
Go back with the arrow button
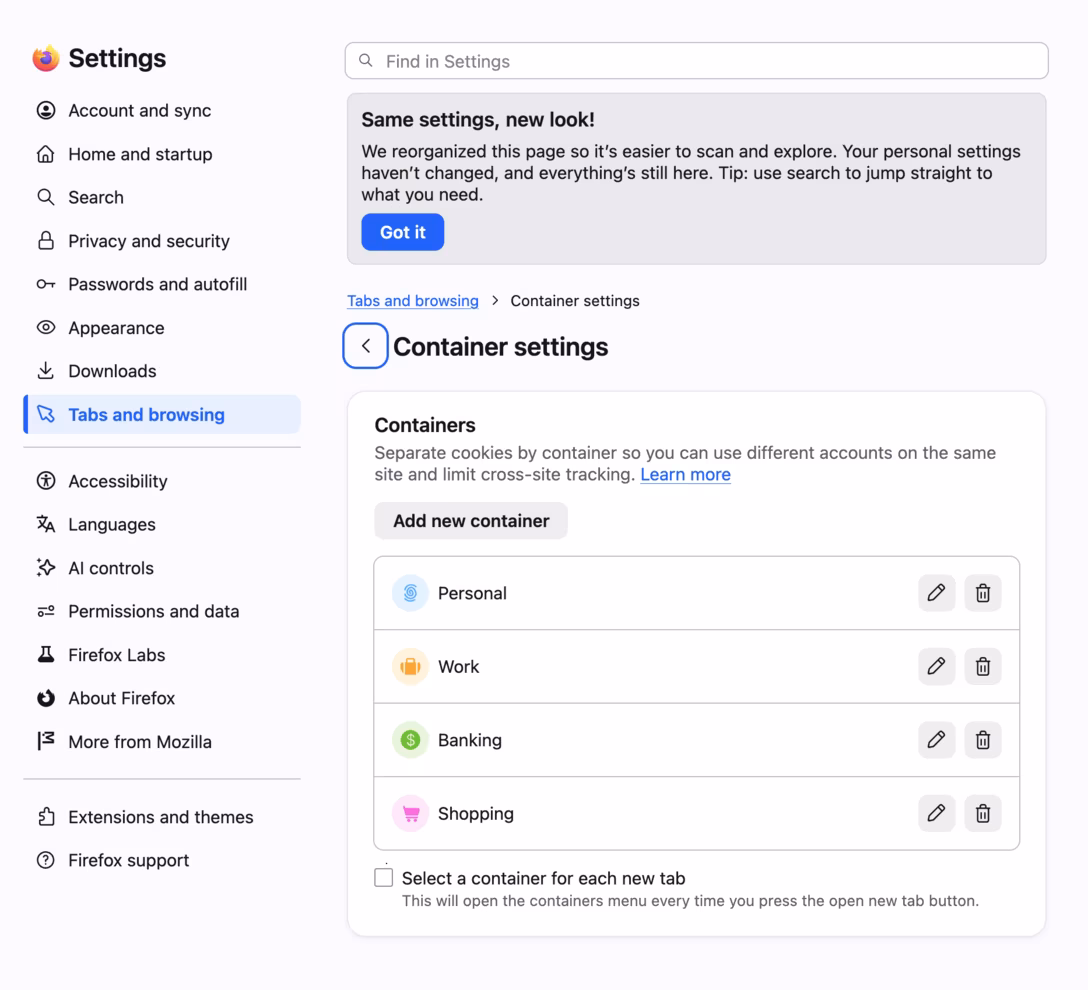365,345
